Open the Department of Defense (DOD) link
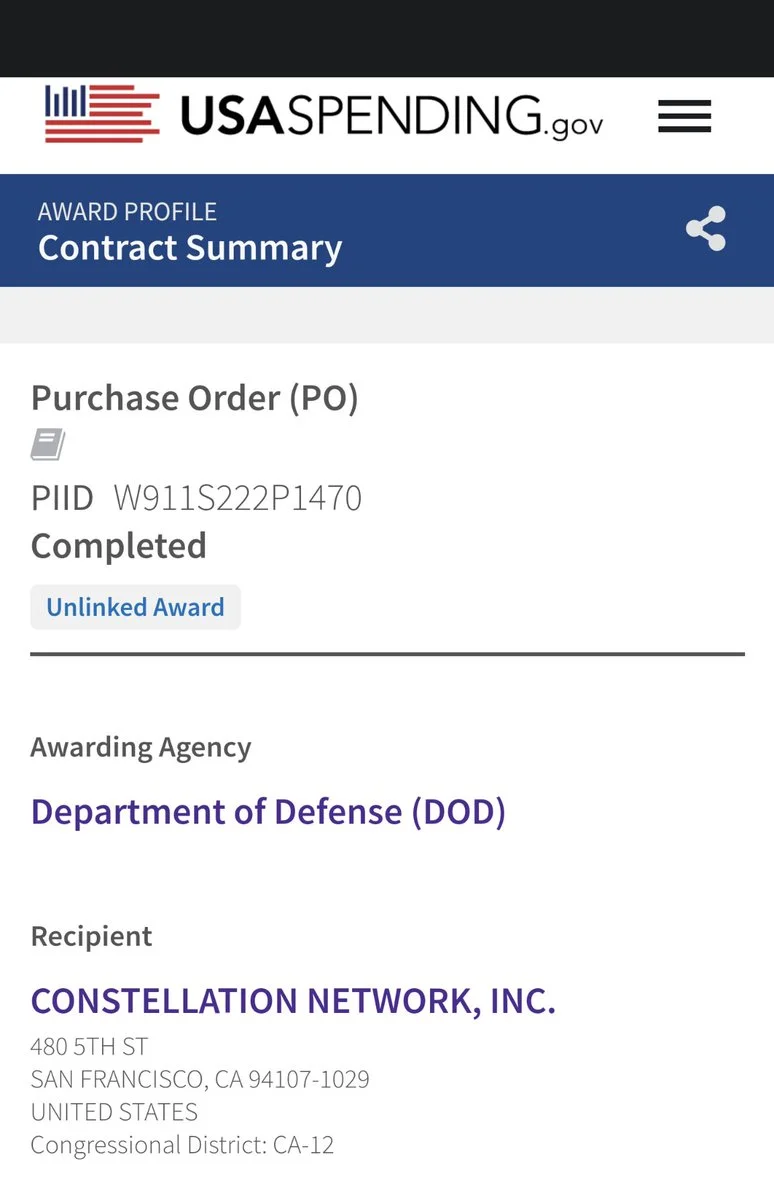Image resolution: width=774 pixels, height=1199 pixels. click(x=268, y=811)
